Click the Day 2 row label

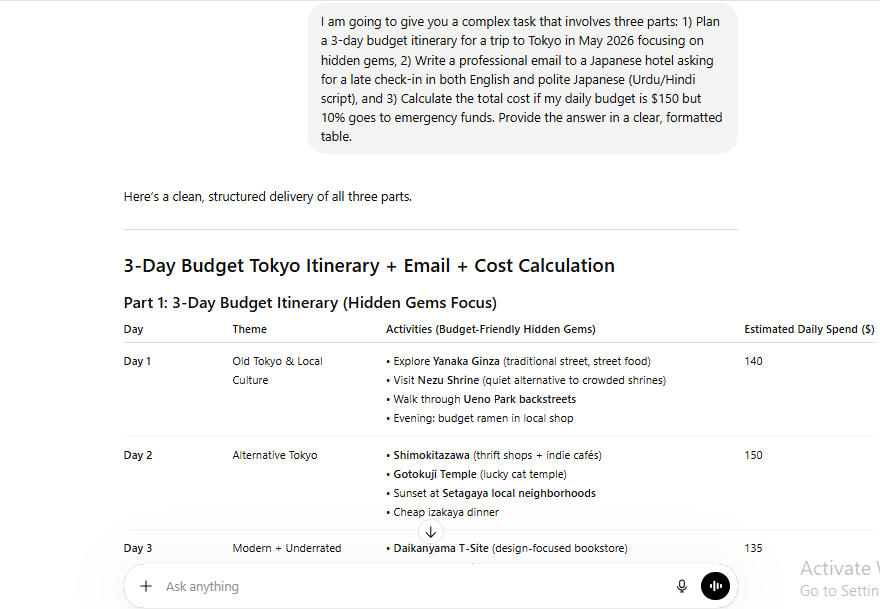(138, 455)
